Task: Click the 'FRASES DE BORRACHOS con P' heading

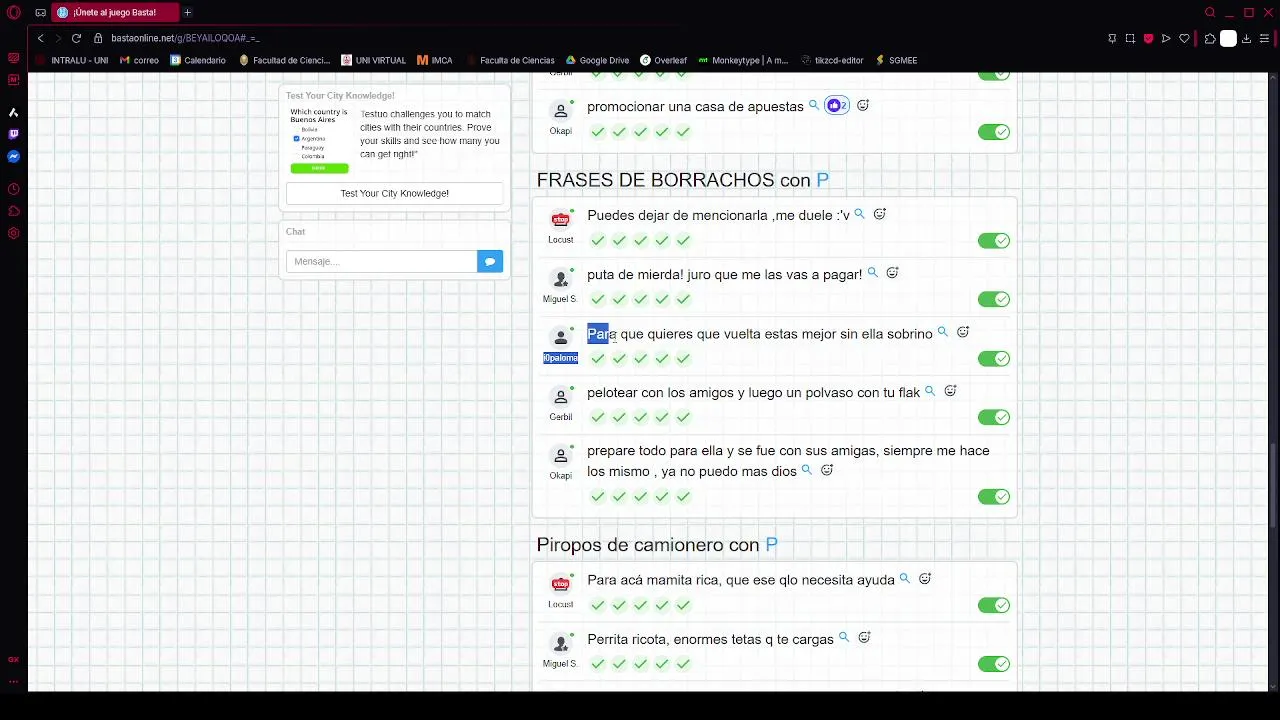Action: pos(682,180)
